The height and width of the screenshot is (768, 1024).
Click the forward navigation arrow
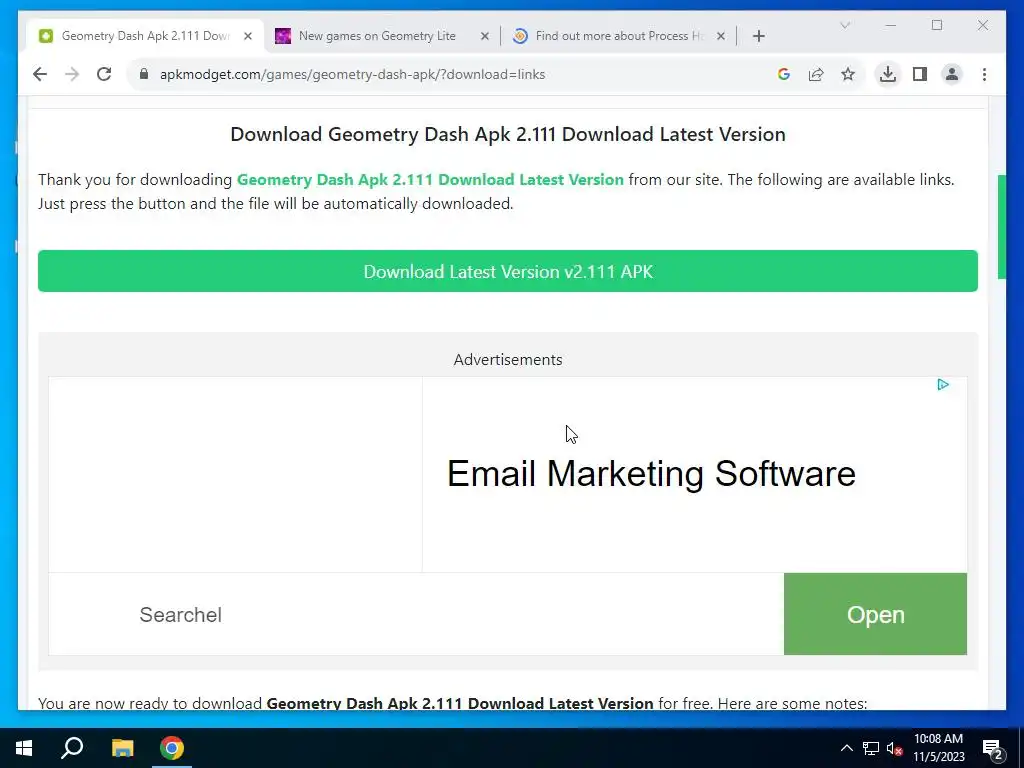point(72,74)
